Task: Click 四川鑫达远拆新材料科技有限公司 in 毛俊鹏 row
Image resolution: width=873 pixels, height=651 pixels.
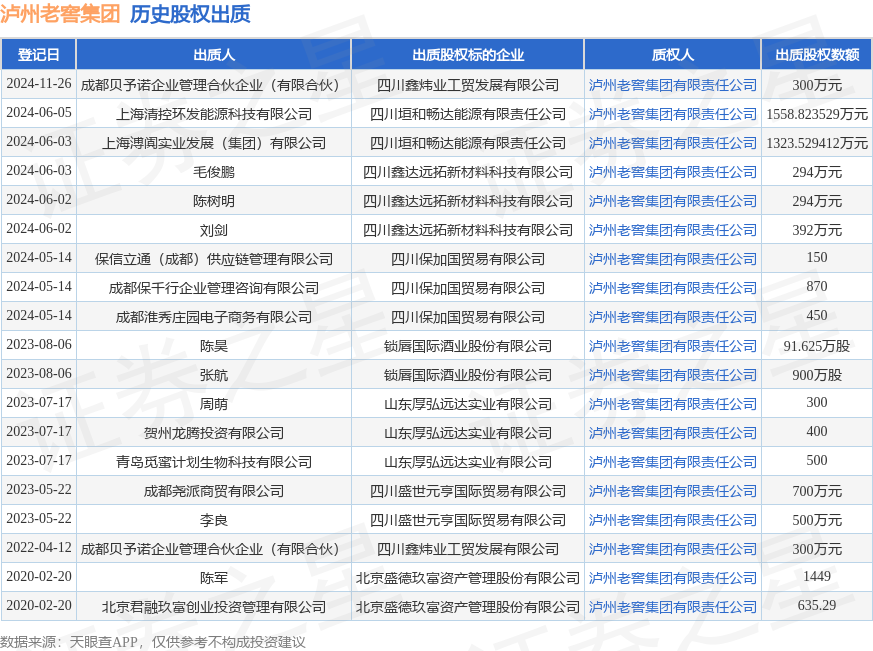Action: pos(468,172)
